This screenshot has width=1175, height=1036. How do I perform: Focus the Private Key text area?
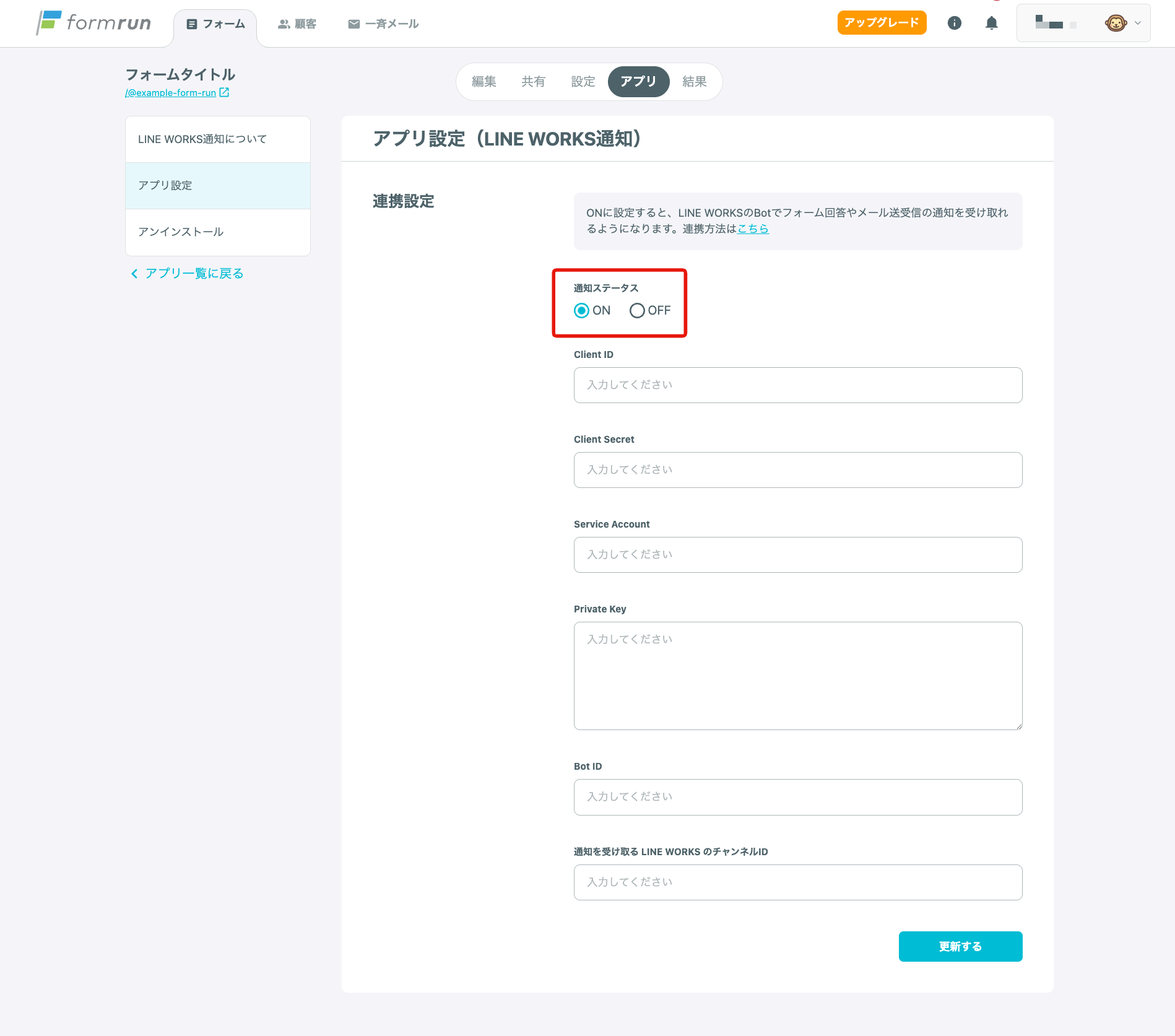click(798, 676)
